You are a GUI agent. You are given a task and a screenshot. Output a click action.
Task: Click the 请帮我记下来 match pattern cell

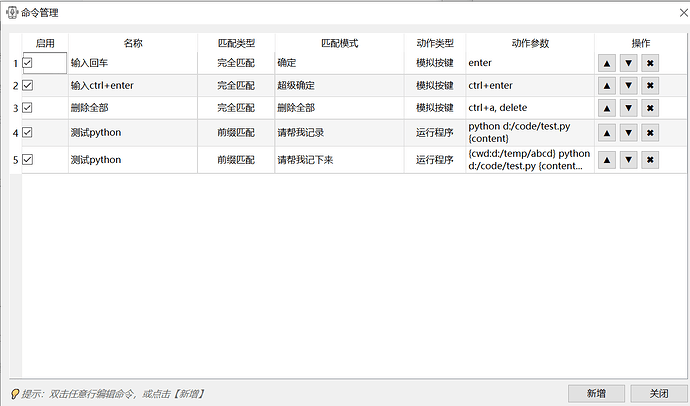(339, 160)
